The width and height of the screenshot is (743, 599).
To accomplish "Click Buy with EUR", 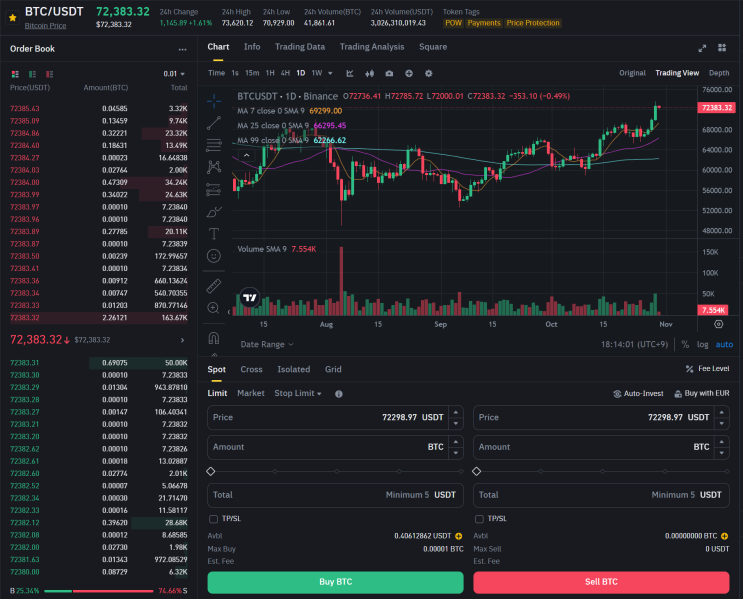I will point(702,394).
